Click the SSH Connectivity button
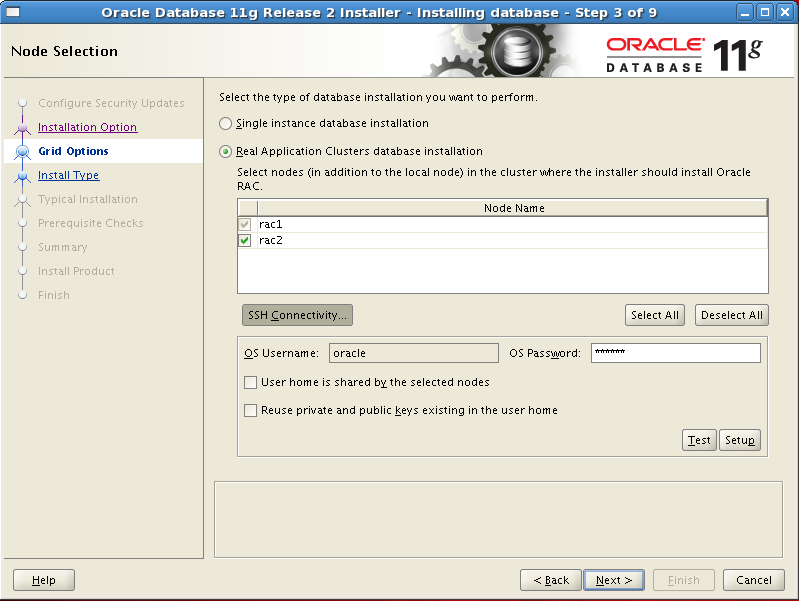The height and width of the screenshot is (601, 799). pyautogui.click(x=297, y=315)
